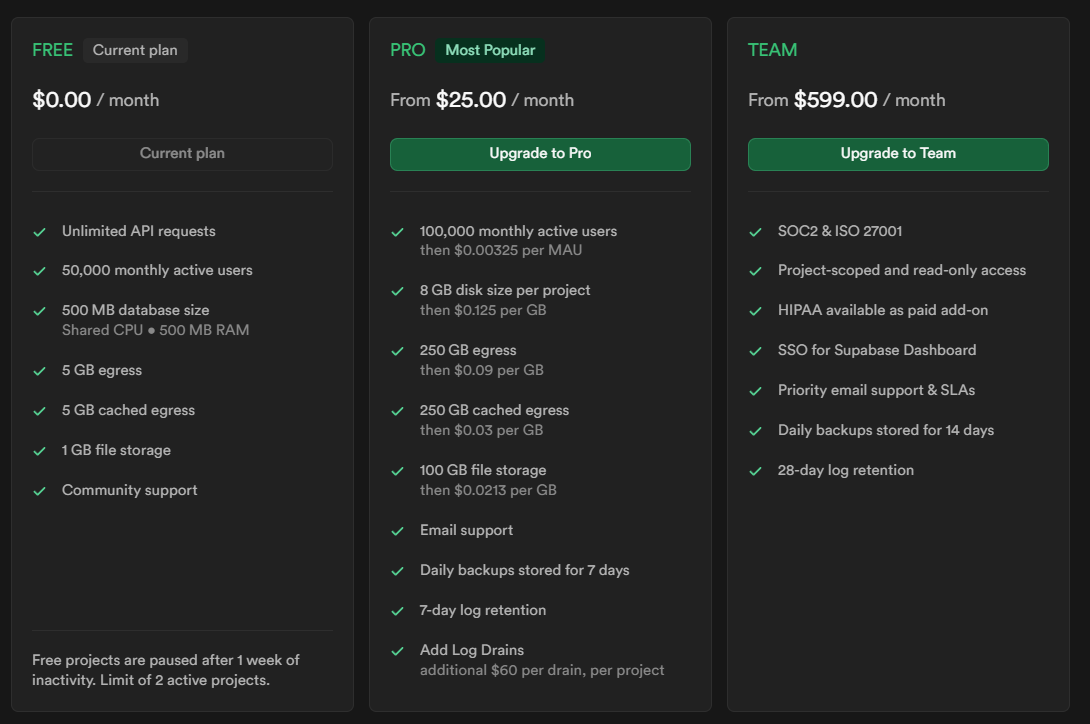Click checkmark beside 5 GB cached egress
Screen dimensions: 1090x724
[40, 411]
